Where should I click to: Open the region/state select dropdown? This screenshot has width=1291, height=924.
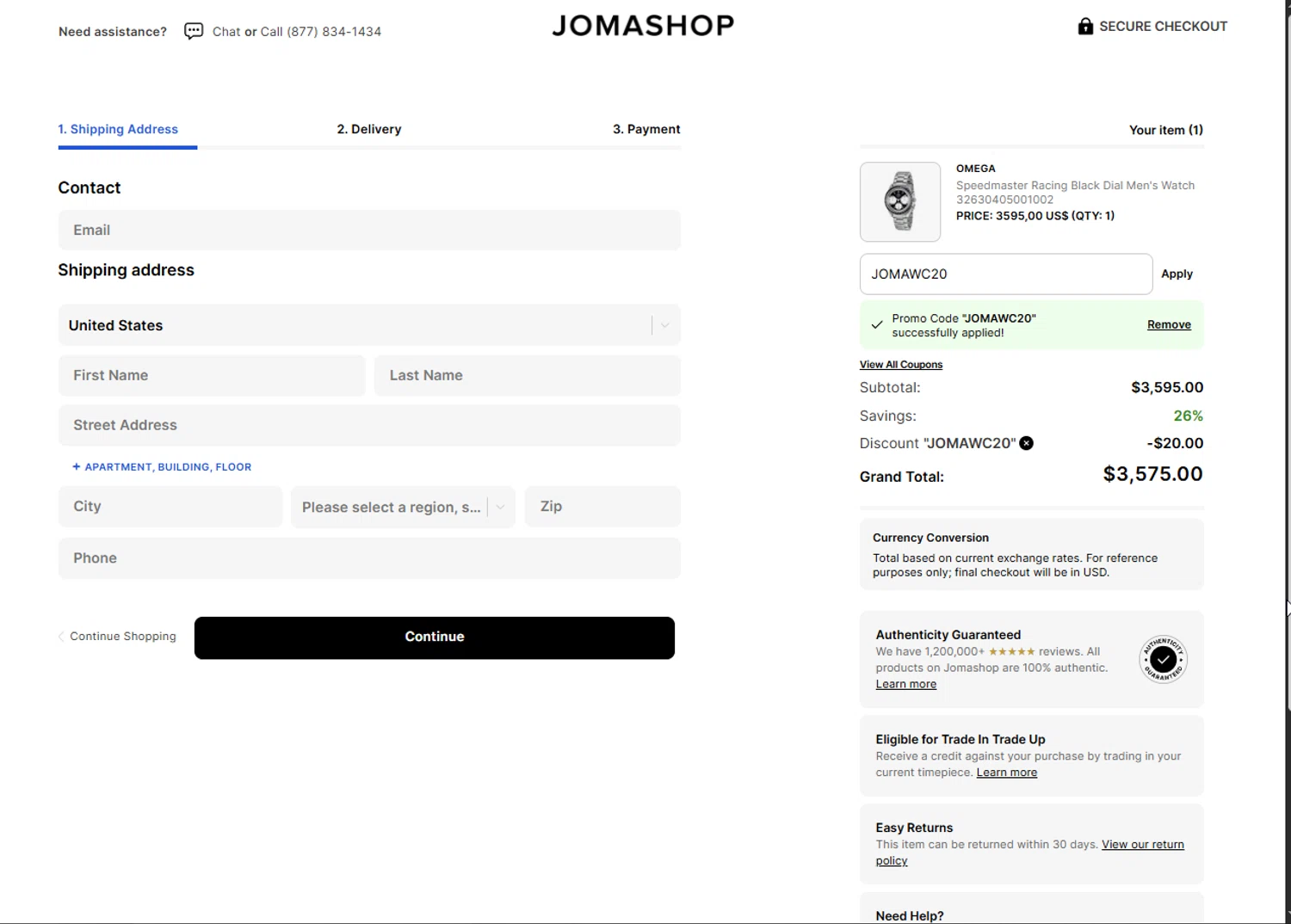[x=403, y=507]
